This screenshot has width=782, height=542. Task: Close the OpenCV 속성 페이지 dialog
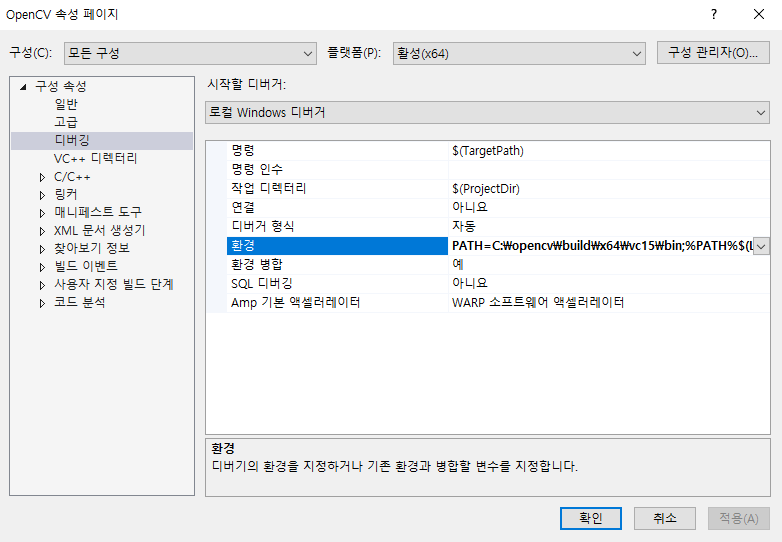[x=759, y=14]
